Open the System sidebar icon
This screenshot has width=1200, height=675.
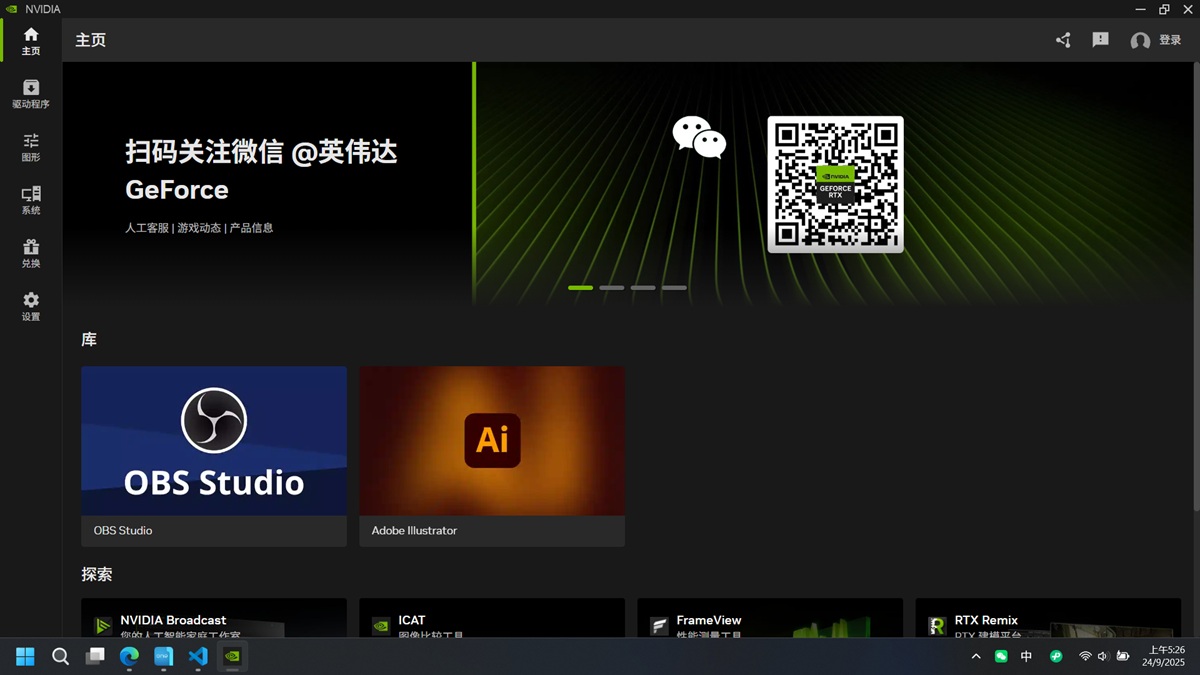tap(31, 200)
